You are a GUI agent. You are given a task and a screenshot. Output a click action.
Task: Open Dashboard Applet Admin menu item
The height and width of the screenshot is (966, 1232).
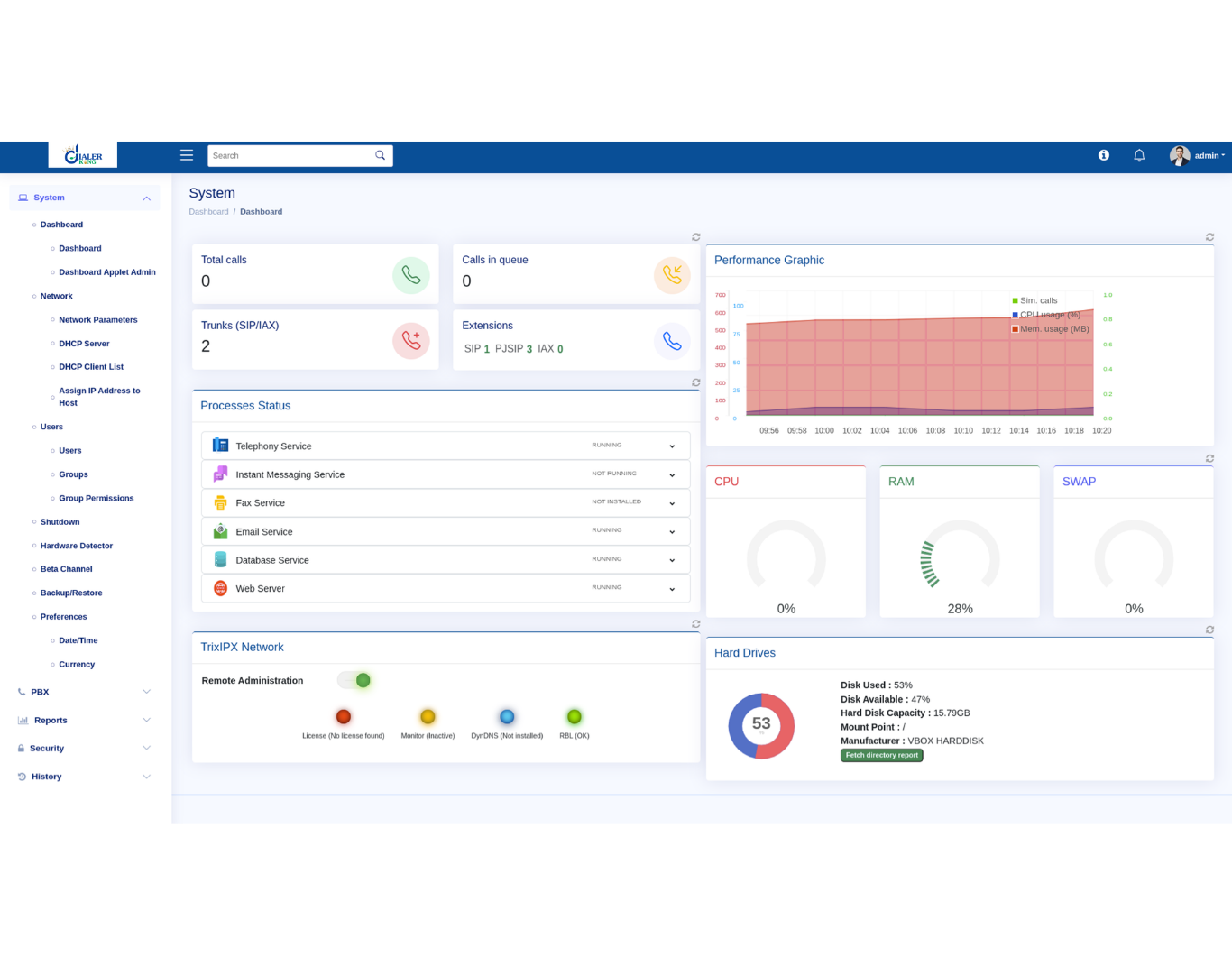tap(107, 271)
